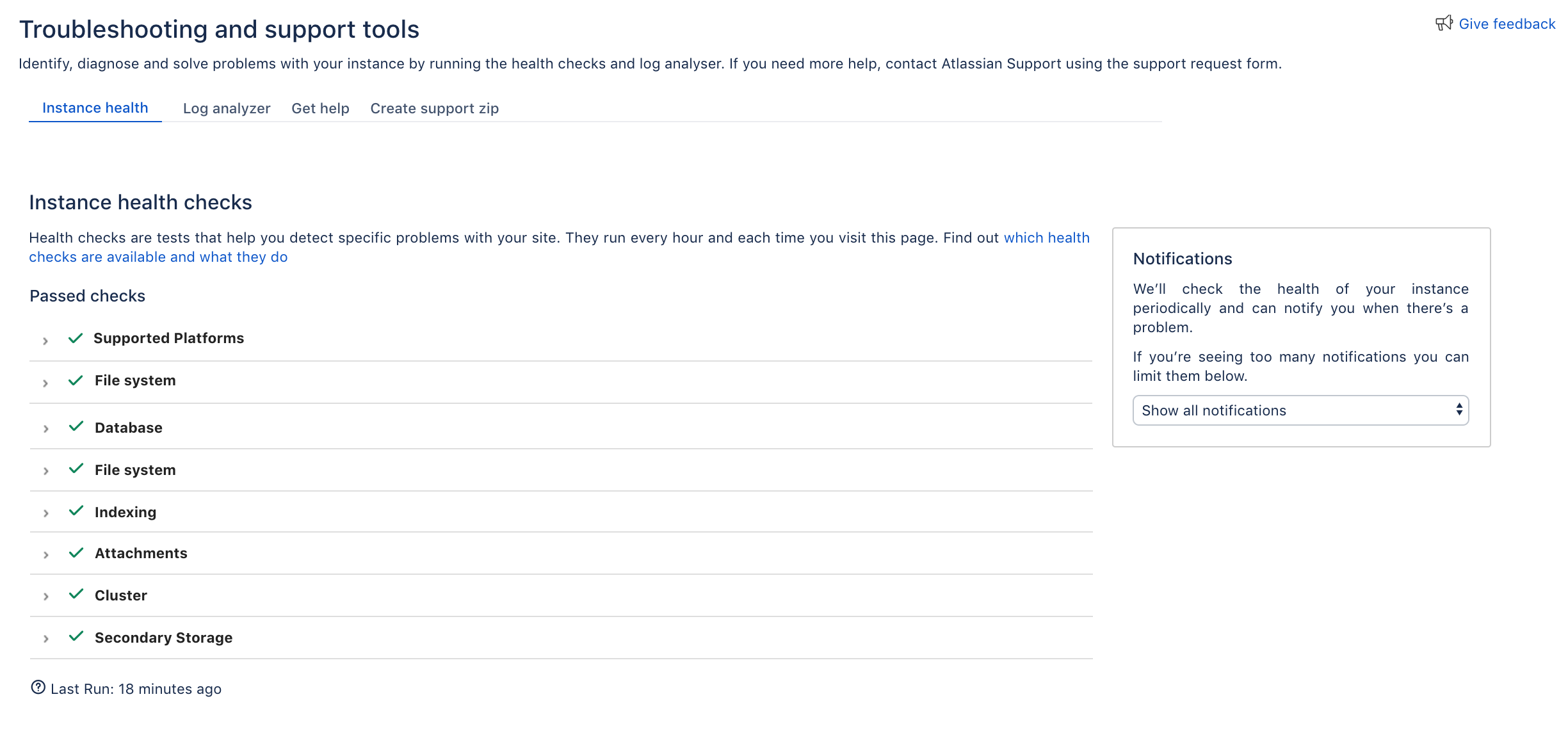1568x731 pixels.
Task: Expand the Database health check
Action: click(45, 429)
